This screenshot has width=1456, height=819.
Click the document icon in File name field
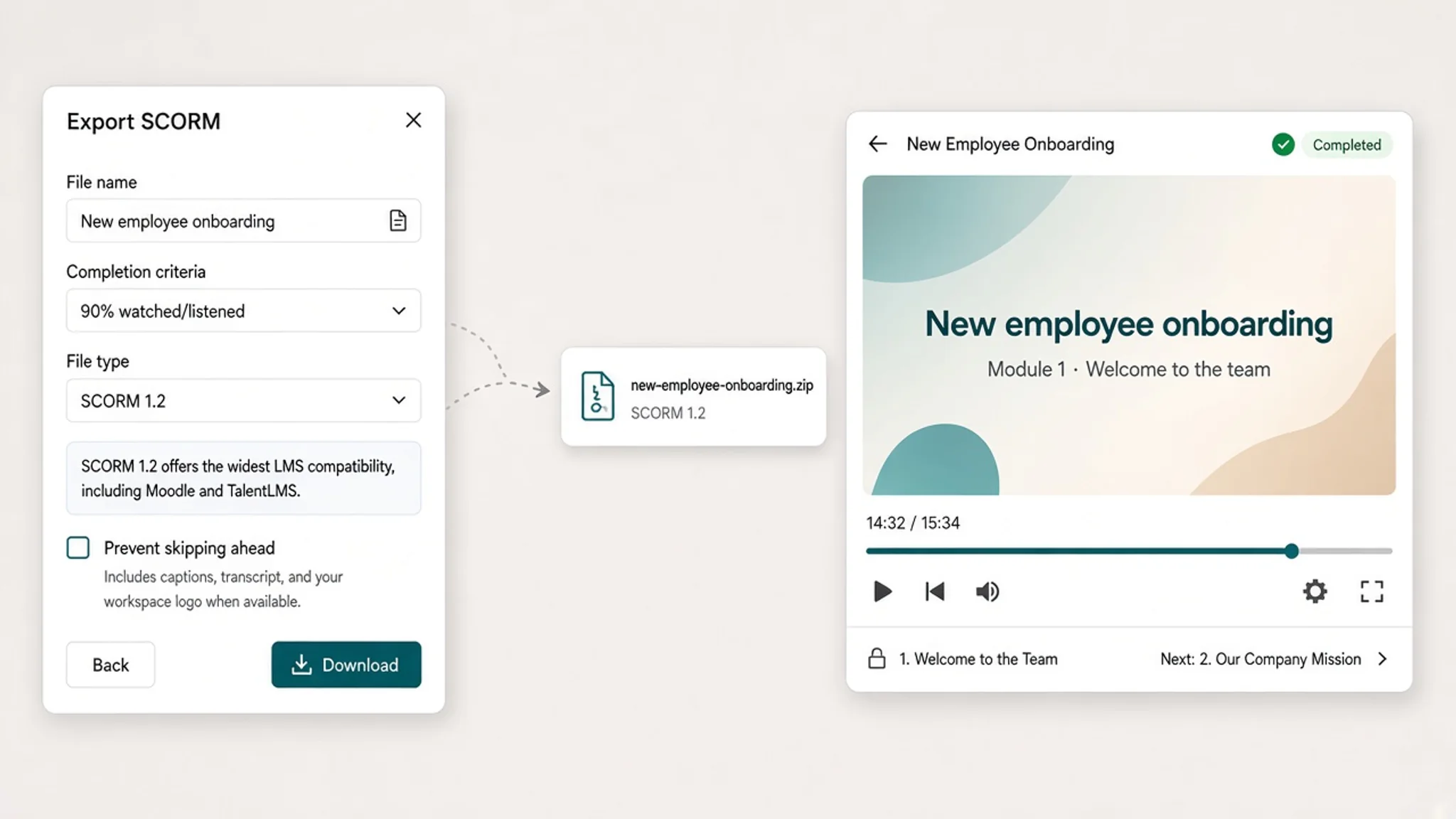[x=398, y=221]
